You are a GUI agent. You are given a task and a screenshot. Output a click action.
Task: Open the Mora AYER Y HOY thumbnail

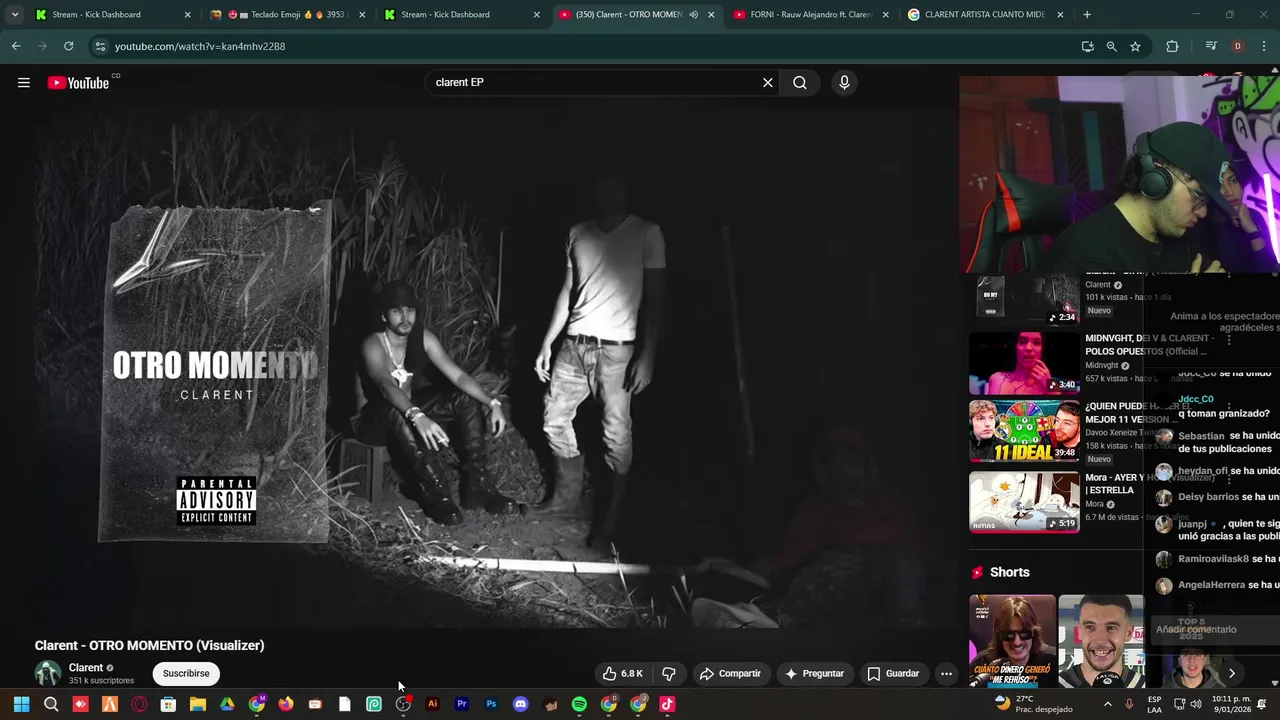coord(1024,502)
